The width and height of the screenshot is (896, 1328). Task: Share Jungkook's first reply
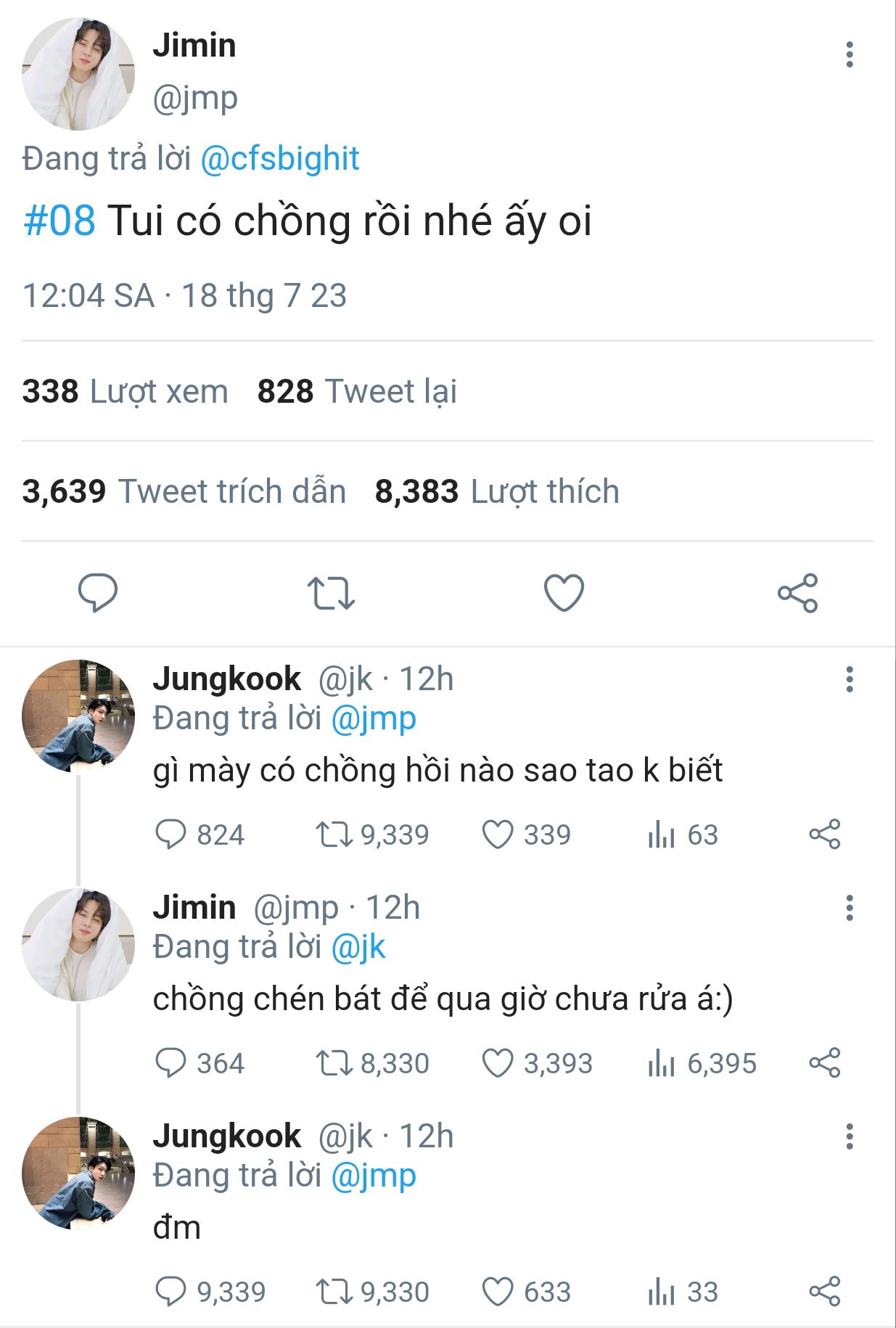[x=824, y=835]
